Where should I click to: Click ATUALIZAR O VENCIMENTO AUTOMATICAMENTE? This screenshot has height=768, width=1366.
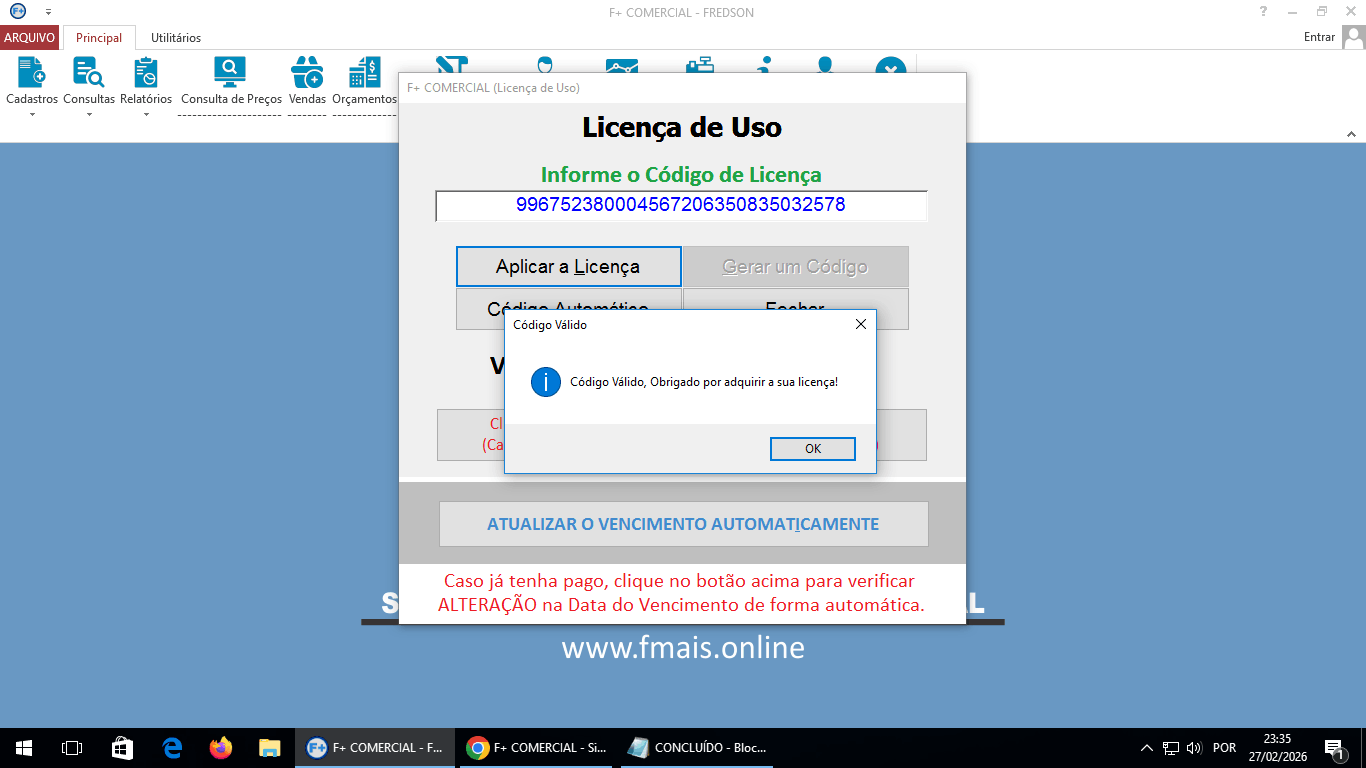683,523
